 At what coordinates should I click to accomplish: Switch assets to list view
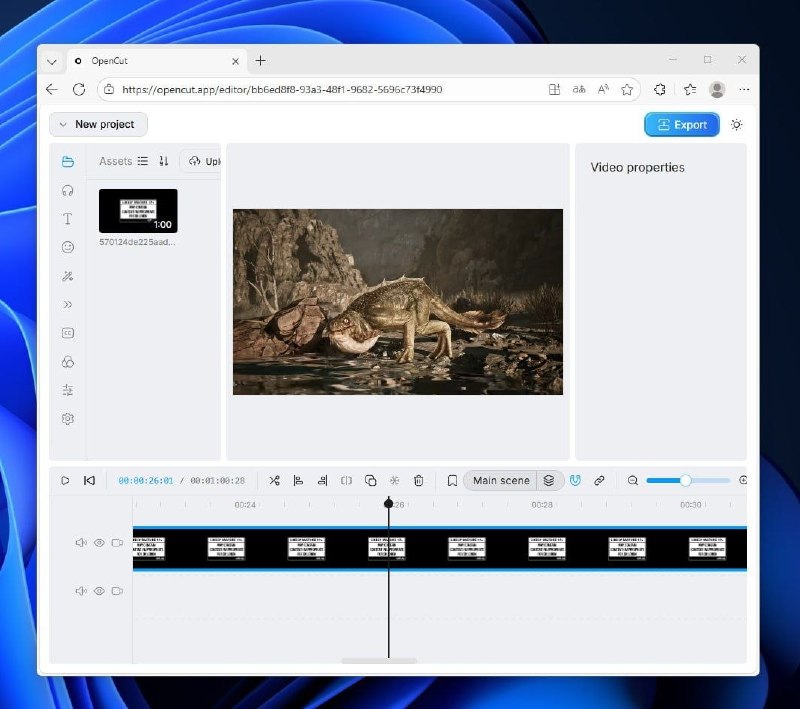point(143,161)
